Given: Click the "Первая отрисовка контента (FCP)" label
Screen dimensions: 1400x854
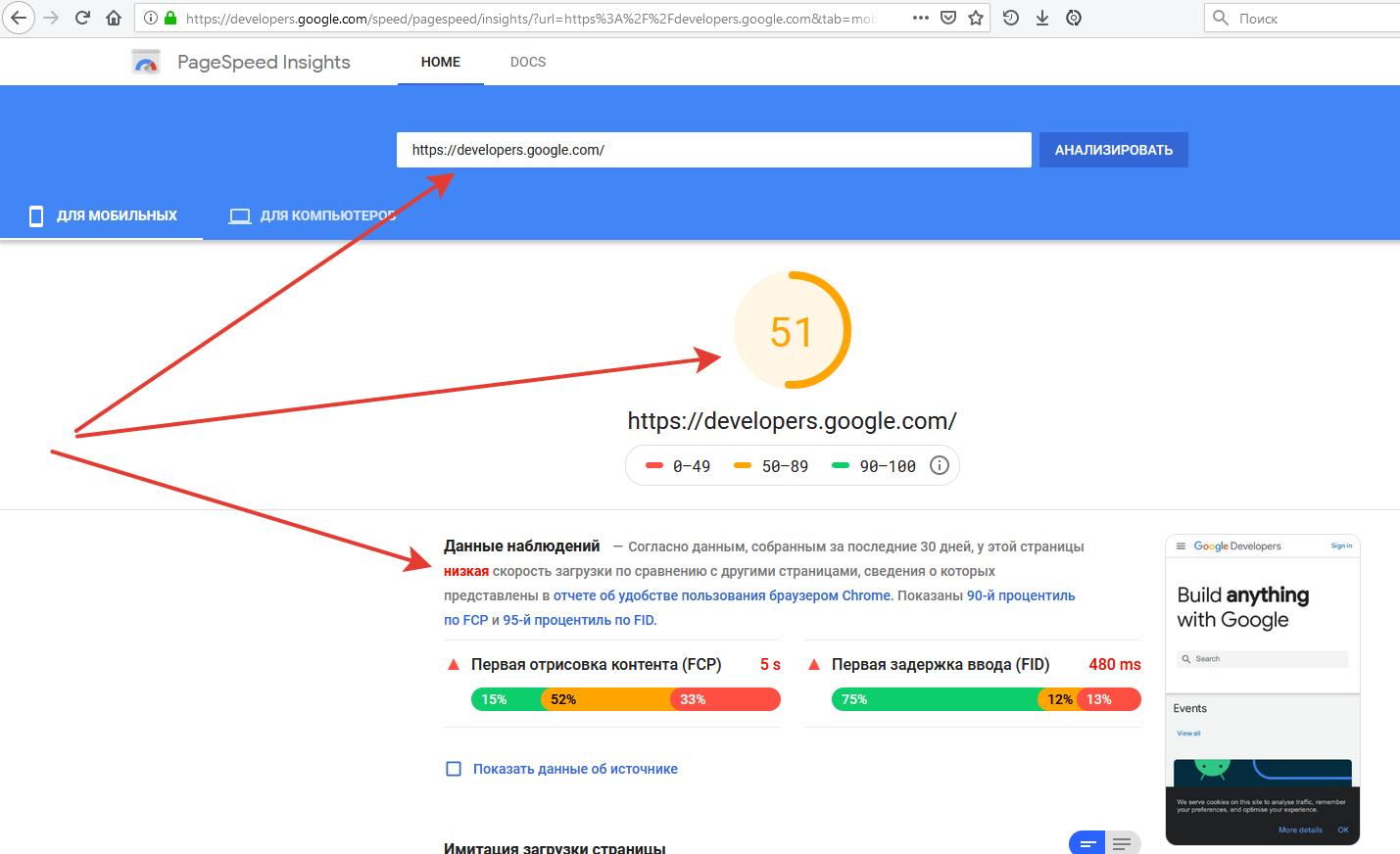Looking at the screenshot, I should tap(597, 664).
